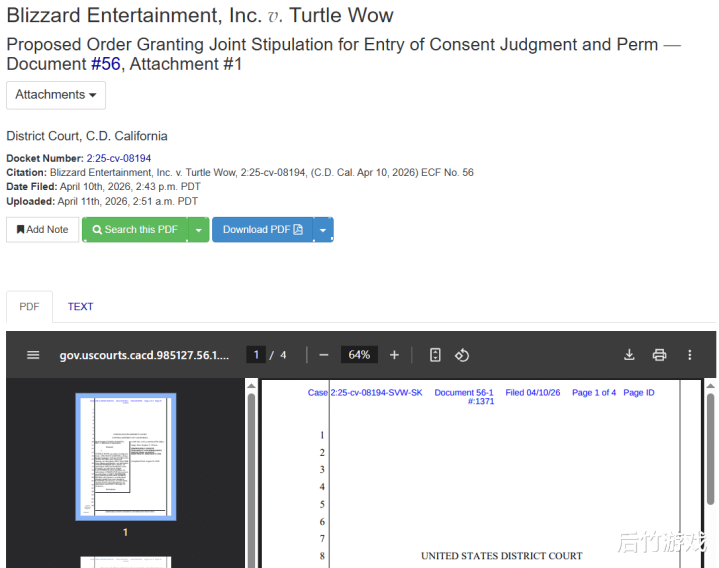Open the PDF viewer more actions menu
The height and width of the screenshot is (568, 719).
click(689, 355)
